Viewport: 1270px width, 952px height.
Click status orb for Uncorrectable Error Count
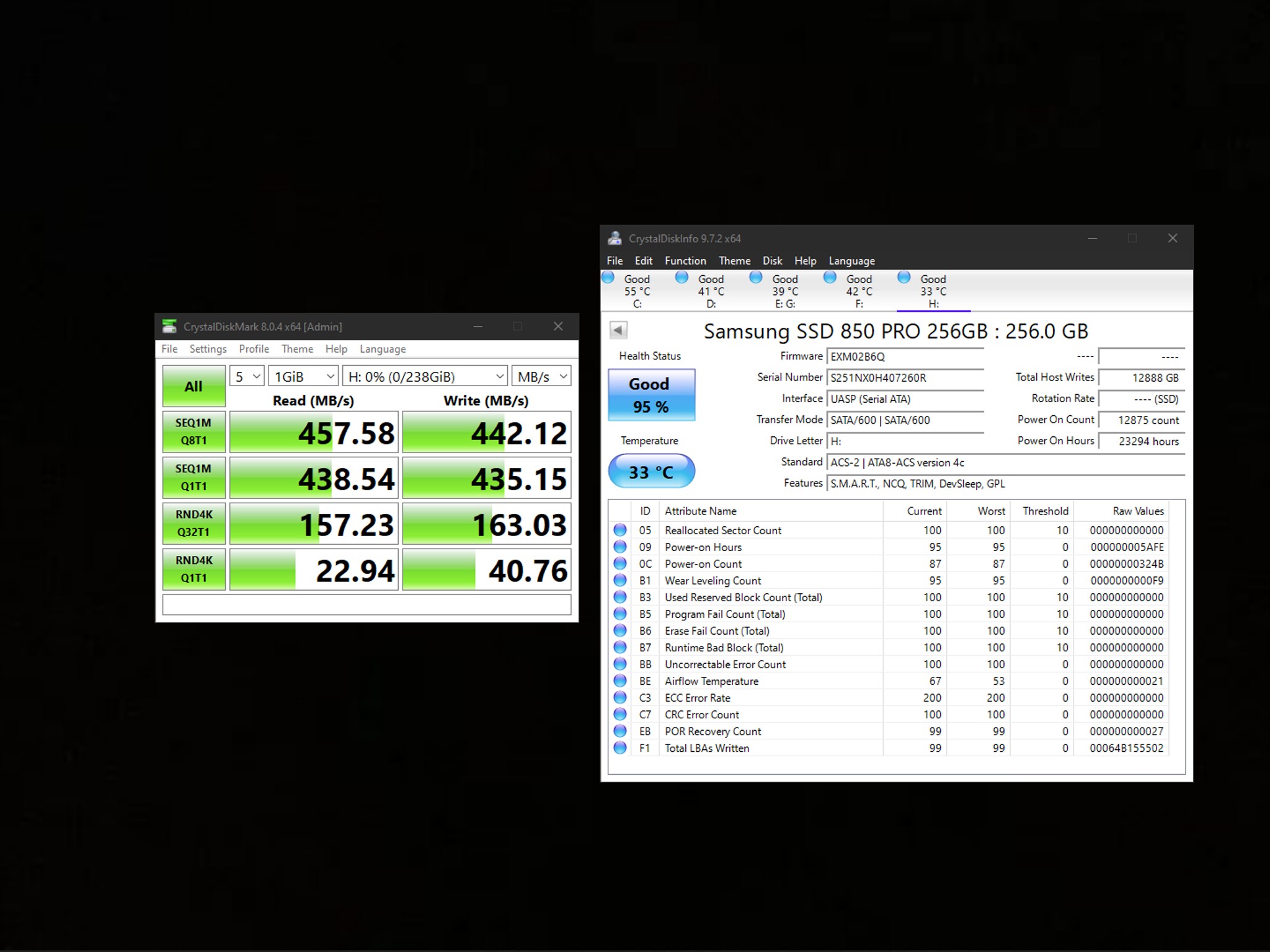click(x=619, y=664)
